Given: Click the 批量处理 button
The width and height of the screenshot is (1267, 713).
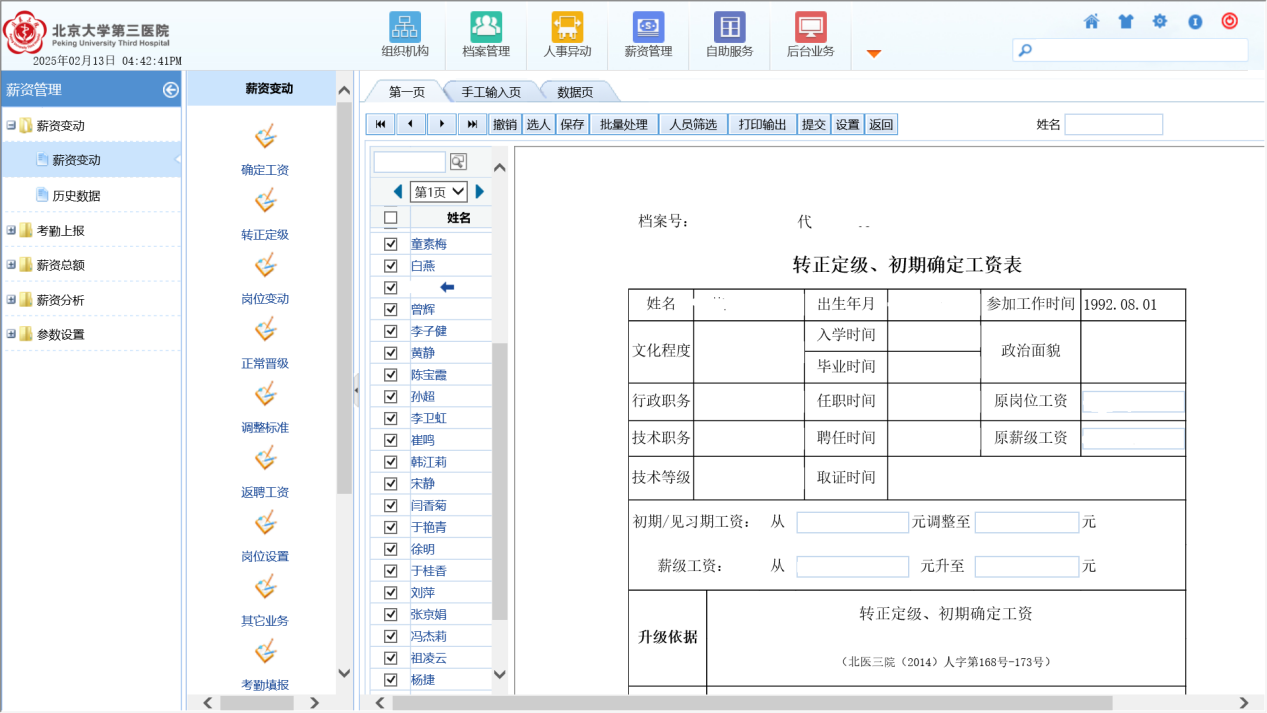Looking at the screenshot, I should tap(623, 124).
